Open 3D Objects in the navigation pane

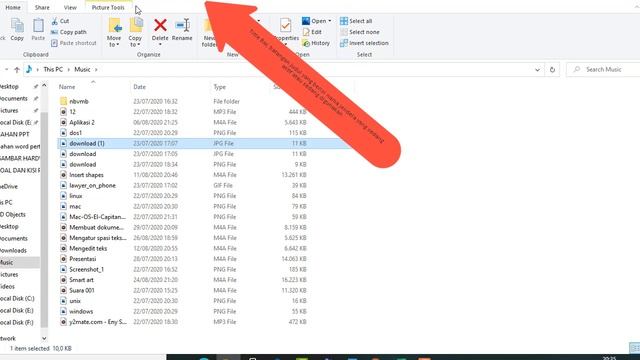13,215
